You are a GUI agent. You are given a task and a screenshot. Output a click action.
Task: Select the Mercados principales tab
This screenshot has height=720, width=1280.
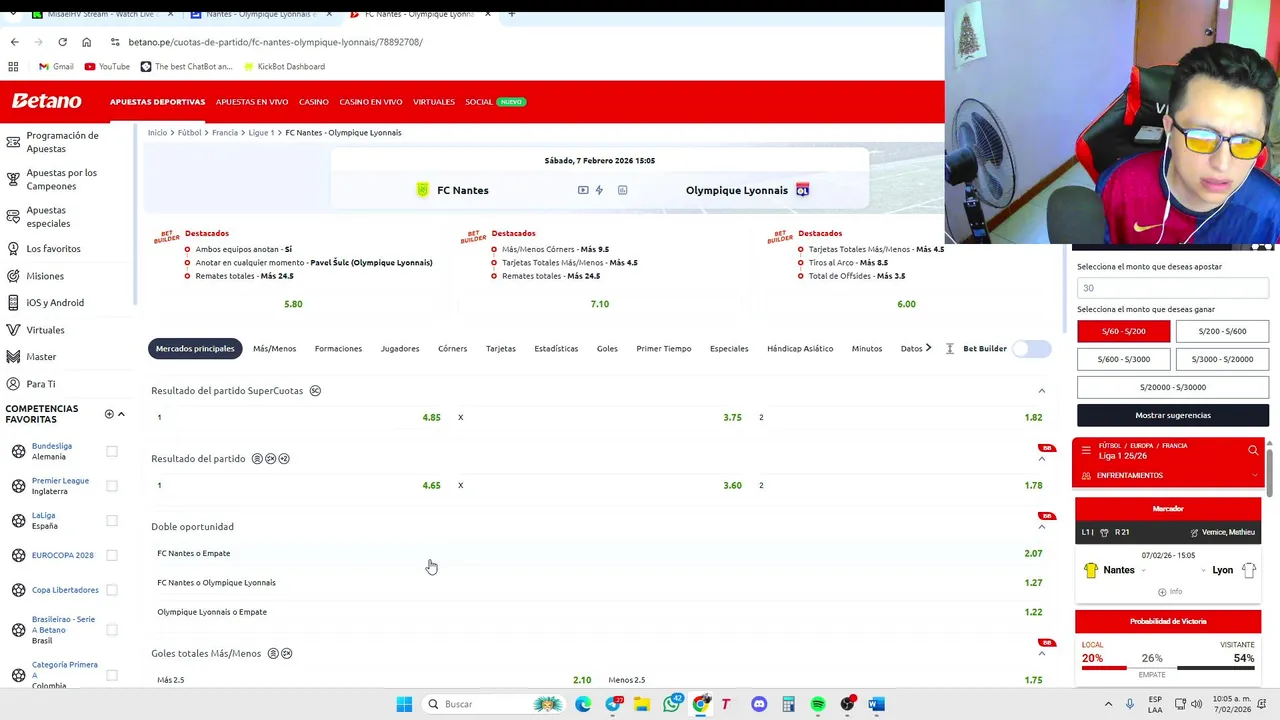point(195,348)
